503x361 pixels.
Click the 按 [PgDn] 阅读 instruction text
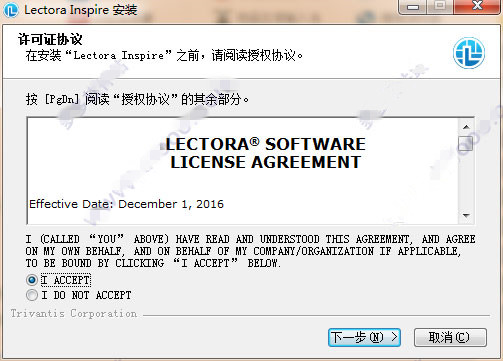point(137,99)
